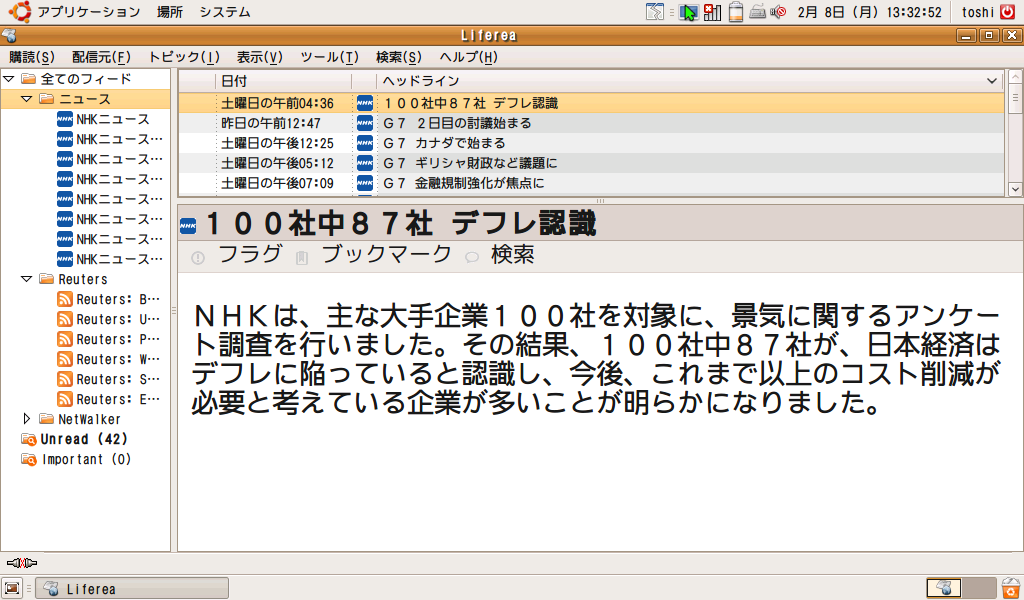Click the ブックマーク link
Viewport: 1024px width, 600px height.
pyautogui.click(x=386, y=254)
